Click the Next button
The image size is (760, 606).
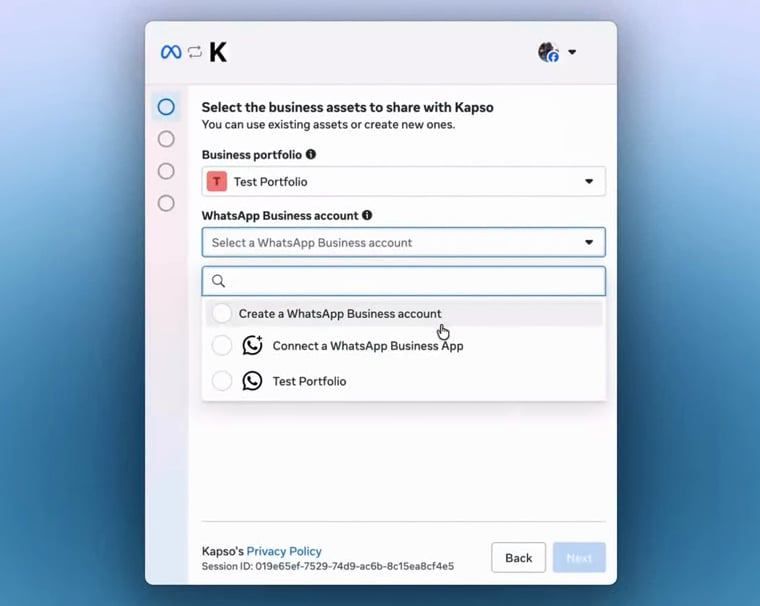579,558
